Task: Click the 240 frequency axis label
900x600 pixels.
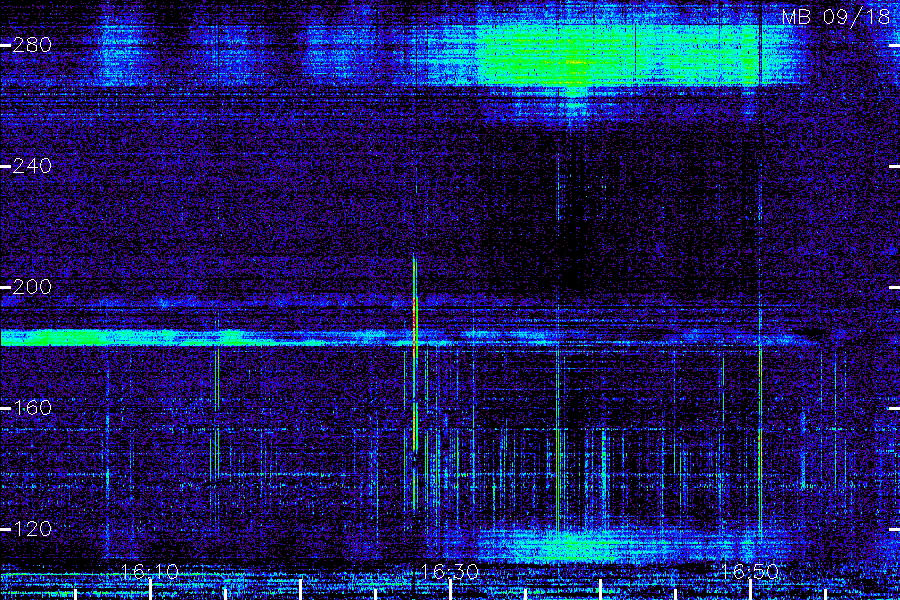Action: click(32, 166)
